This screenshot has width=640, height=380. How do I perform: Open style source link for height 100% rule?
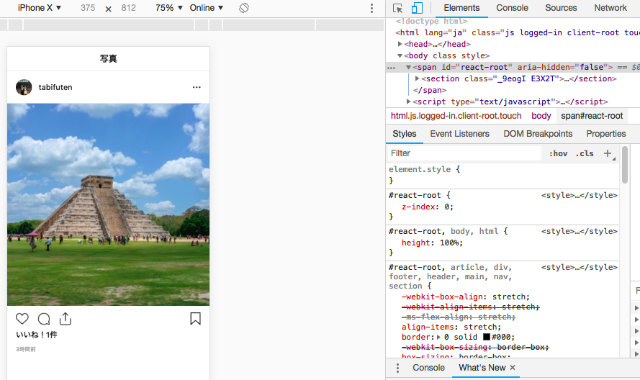click(579, 231)
